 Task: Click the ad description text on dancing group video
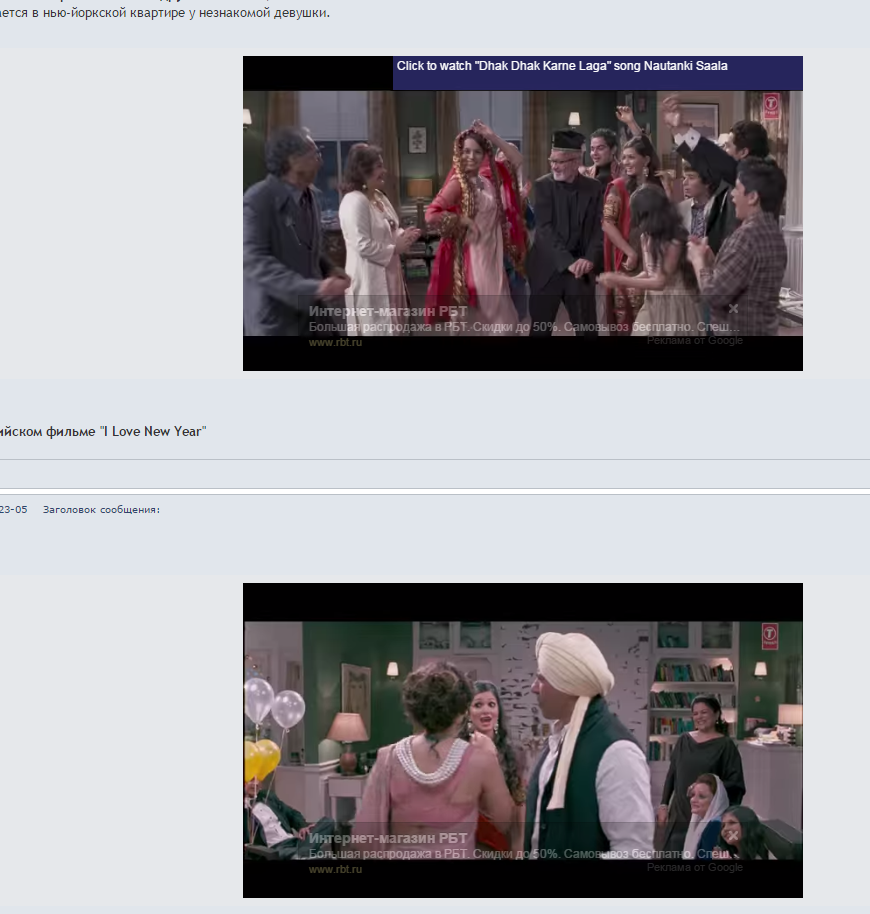tap(524, 327)
